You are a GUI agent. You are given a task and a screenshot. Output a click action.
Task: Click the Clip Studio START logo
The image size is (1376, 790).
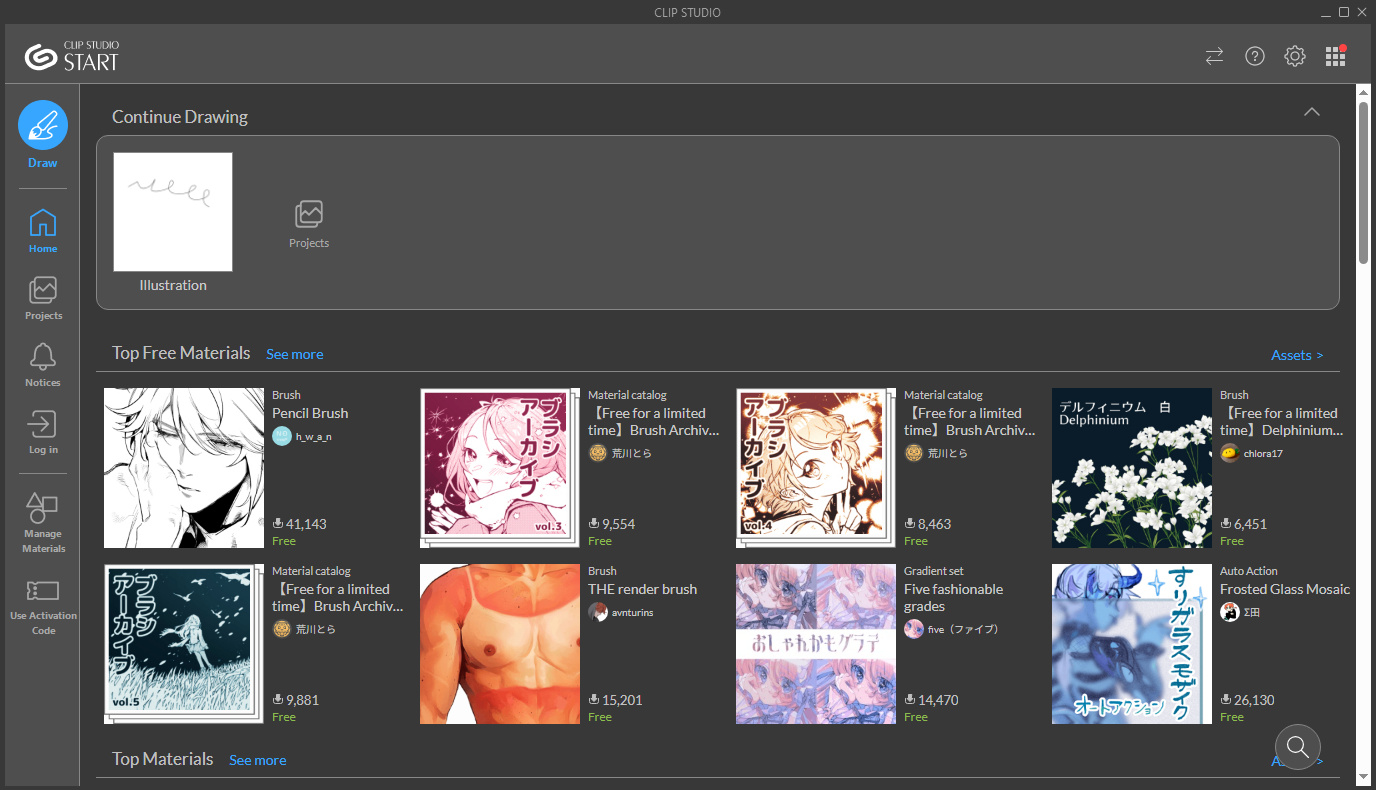72,56
